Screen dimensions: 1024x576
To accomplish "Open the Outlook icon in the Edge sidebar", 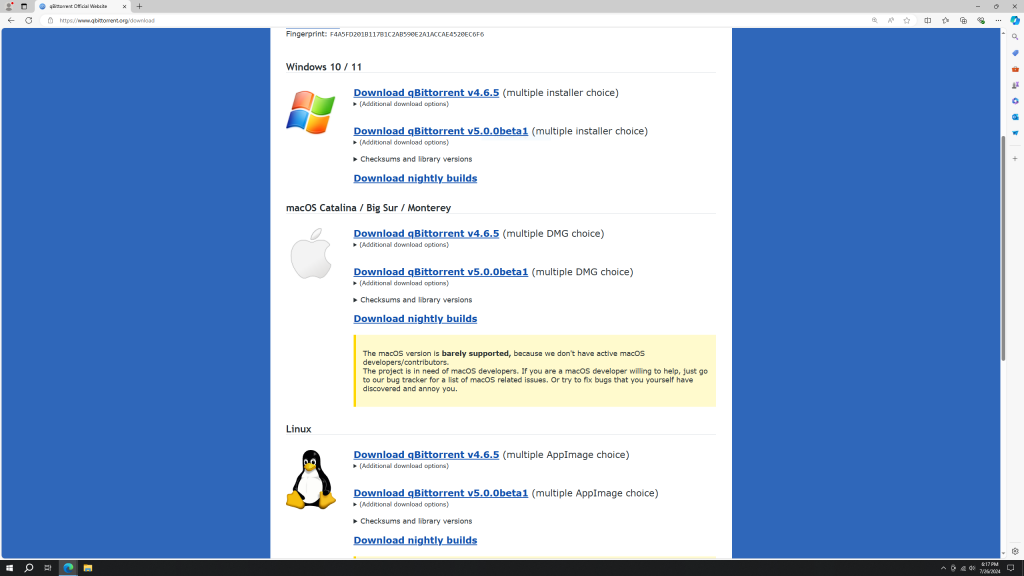I will click(x=1015, y=117).
